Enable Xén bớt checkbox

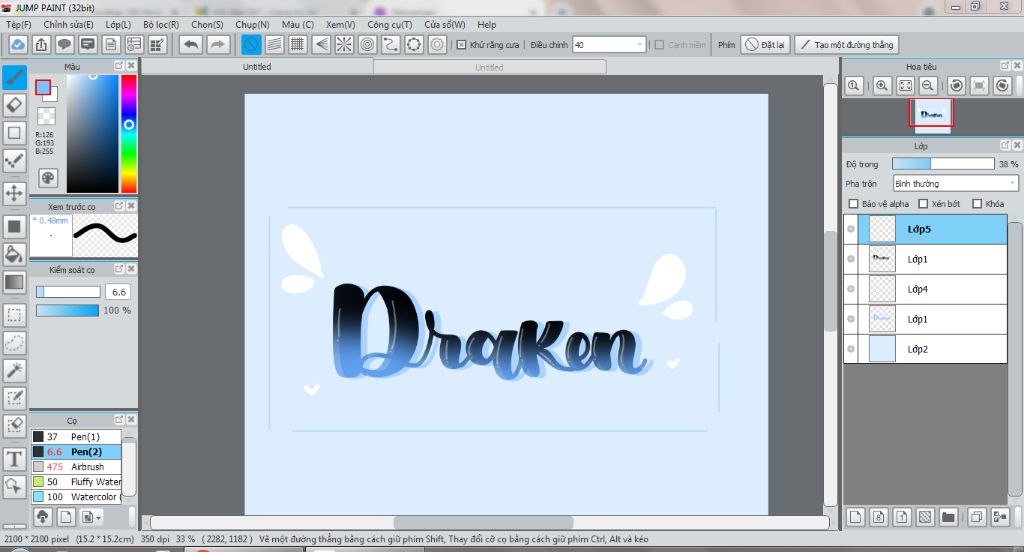[x=923, y=204]
